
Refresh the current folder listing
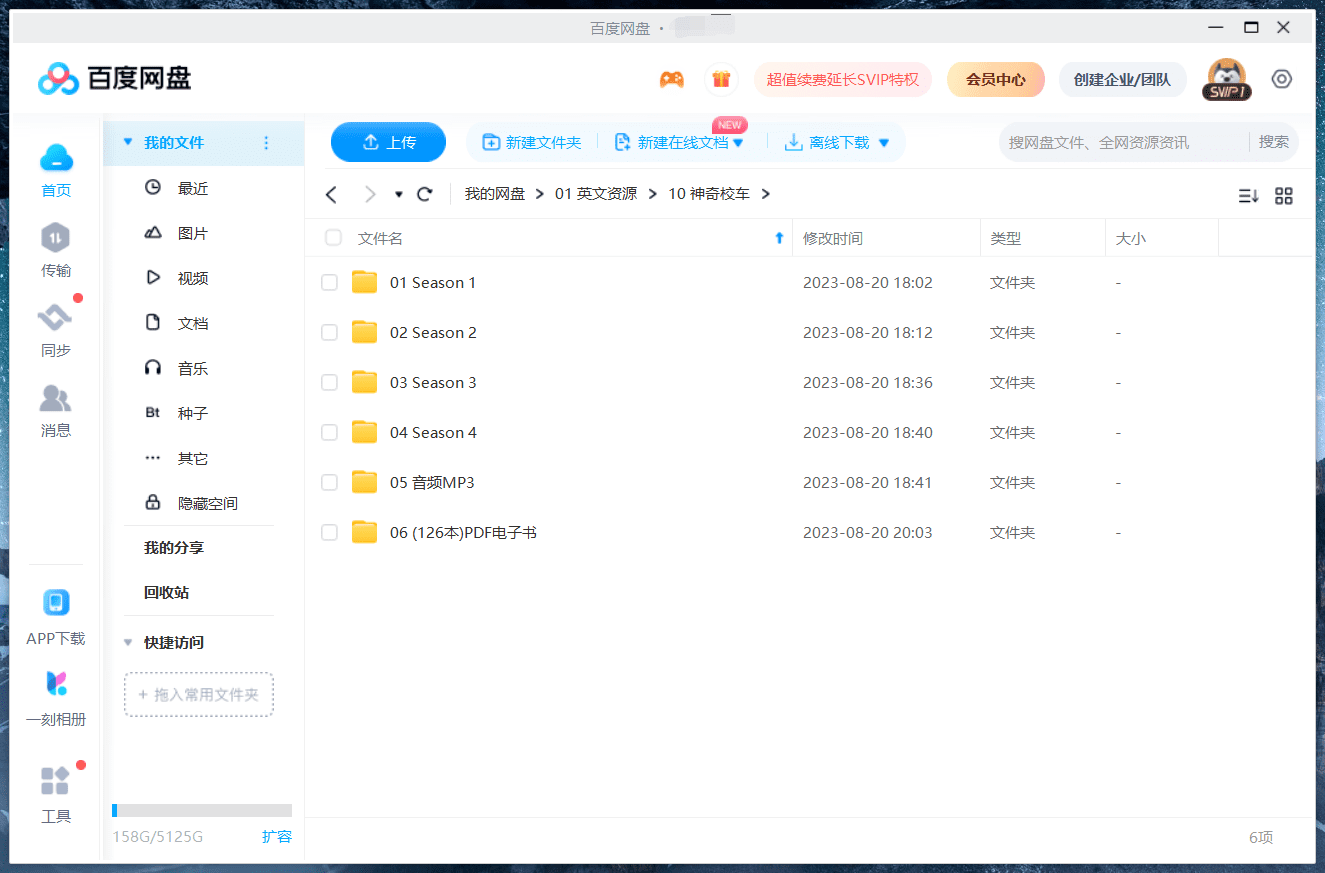click(x=424, y=194)
